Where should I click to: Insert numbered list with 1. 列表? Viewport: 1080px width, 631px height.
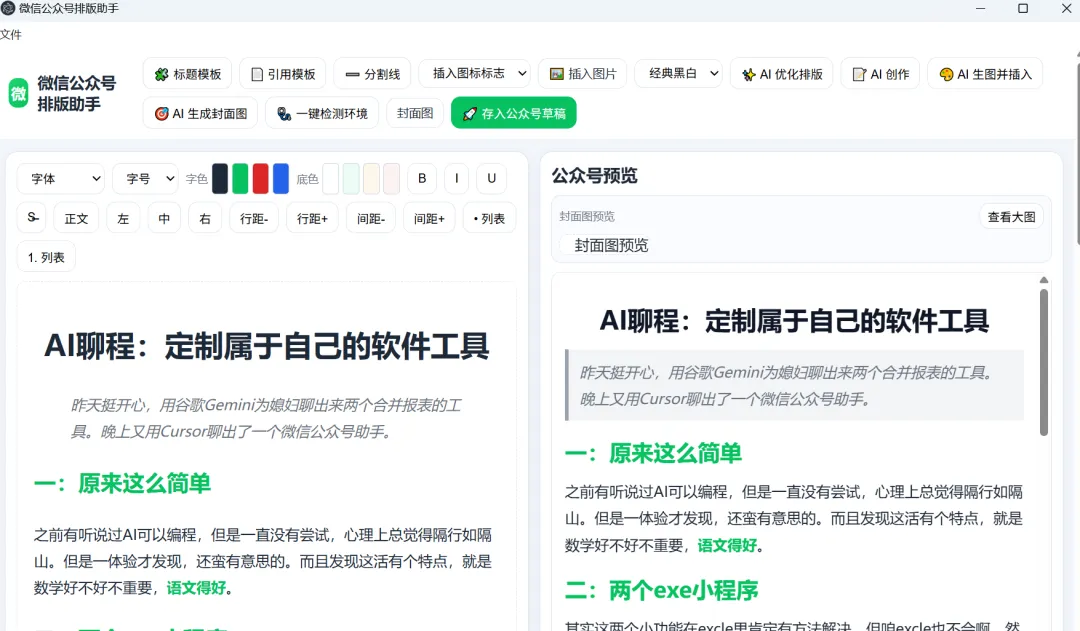46,257
